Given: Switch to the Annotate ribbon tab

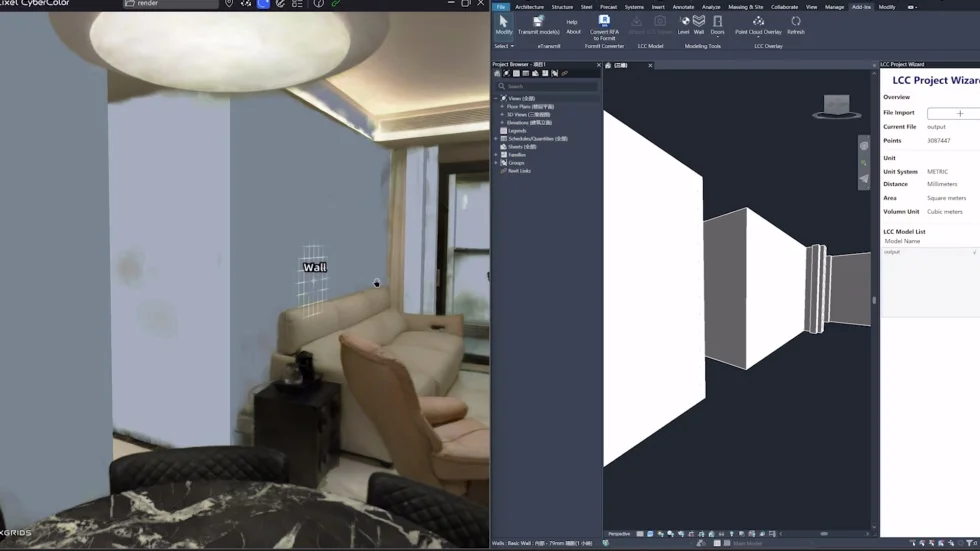Looking at the screenshot, I should coord(683,7).
